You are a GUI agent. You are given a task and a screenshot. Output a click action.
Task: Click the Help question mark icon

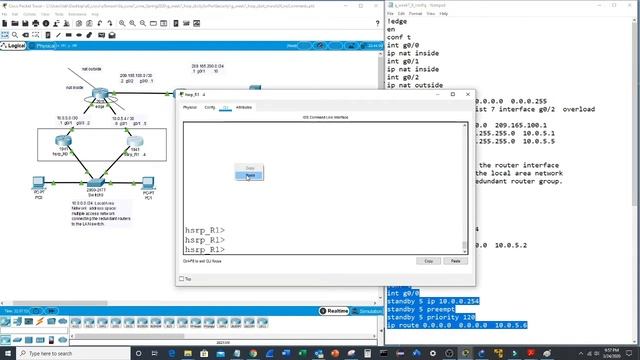pos(377,24)
